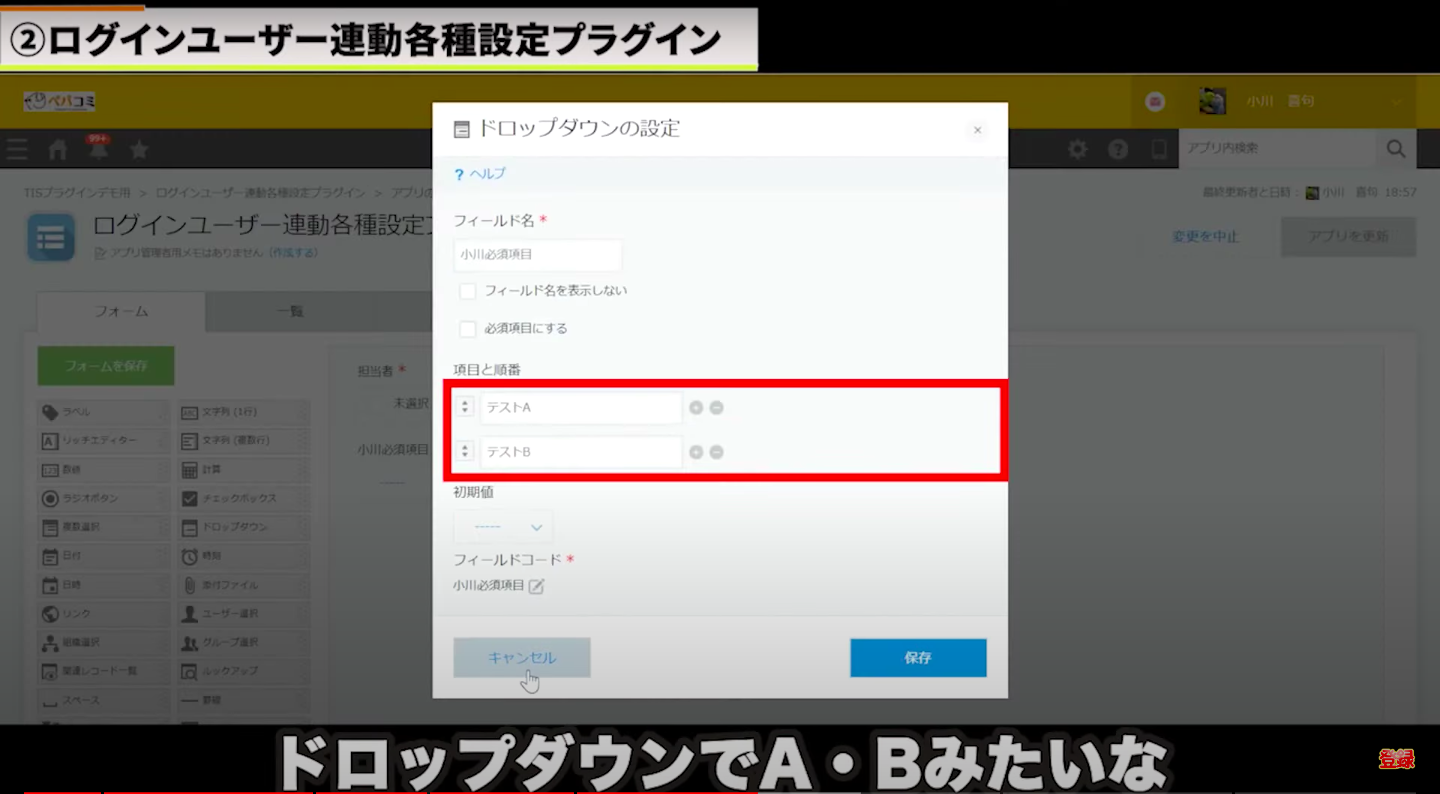This screenshot has height=794, width=1440.
Task: Click the blue 保存 button
Action: (x=918, y=658)
